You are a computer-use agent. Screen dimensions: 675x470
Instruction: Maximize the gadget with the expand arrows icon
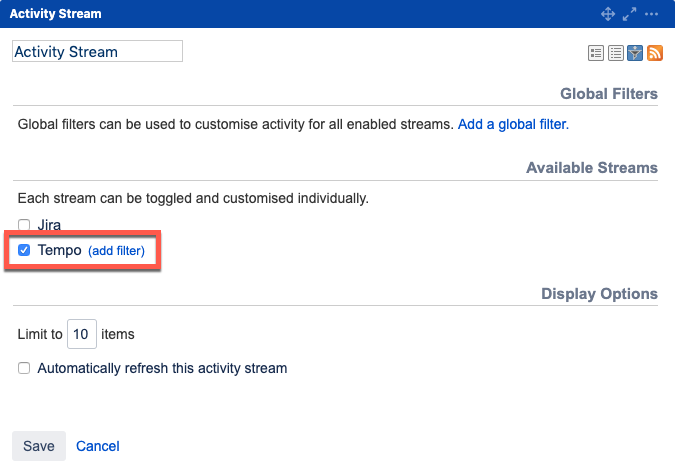click(629, 14)
